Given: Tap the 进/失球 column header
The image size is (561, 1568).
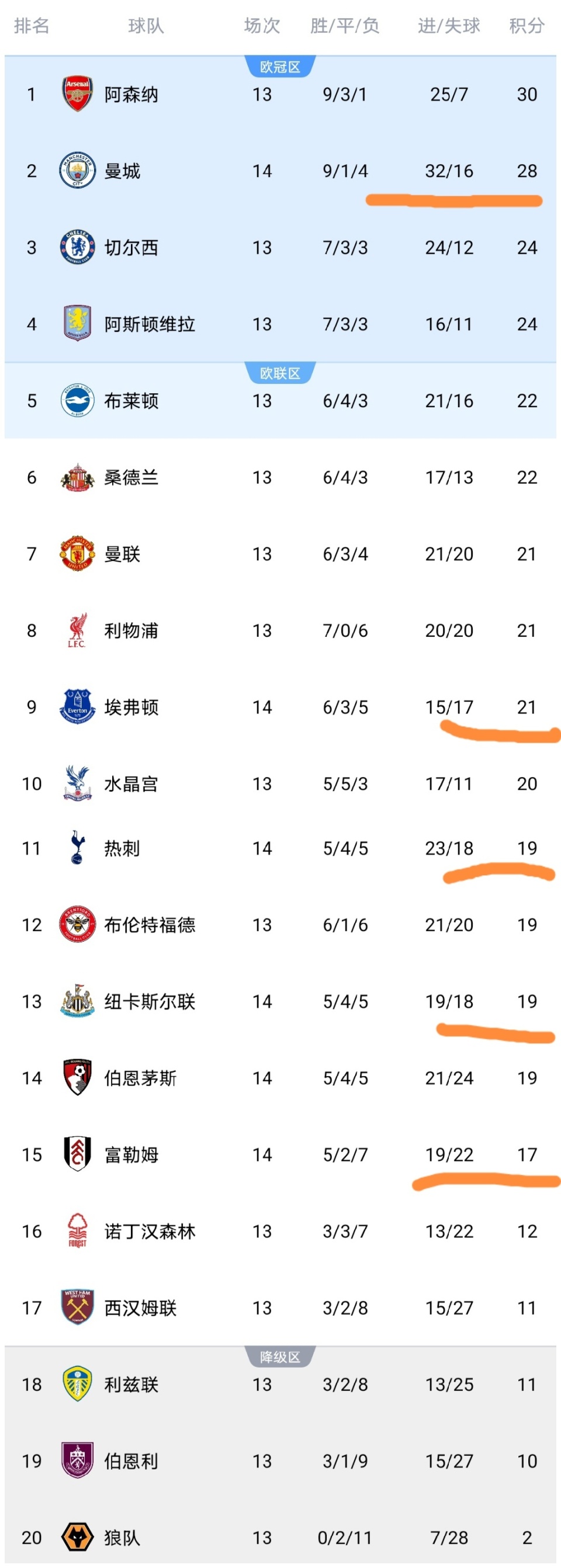Looking at the screenshot, I should (449, 26).
